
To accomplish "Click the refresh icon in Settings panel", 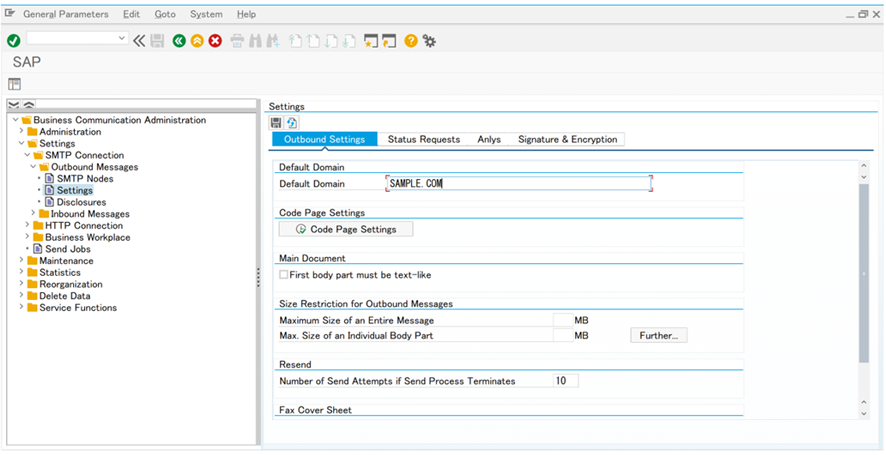I will pyautogui.click(x=292, y=123).
